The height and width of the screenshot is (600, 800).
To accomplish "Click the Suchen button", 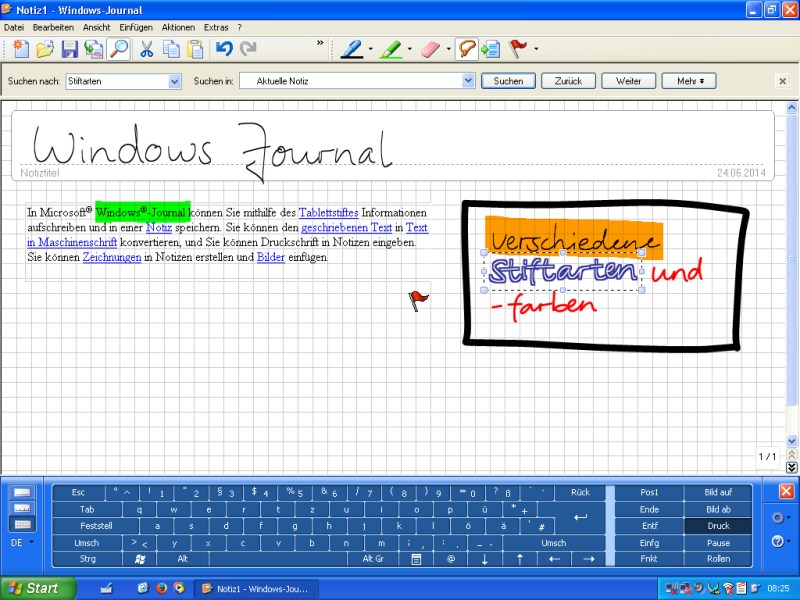I will click(508, 81).
